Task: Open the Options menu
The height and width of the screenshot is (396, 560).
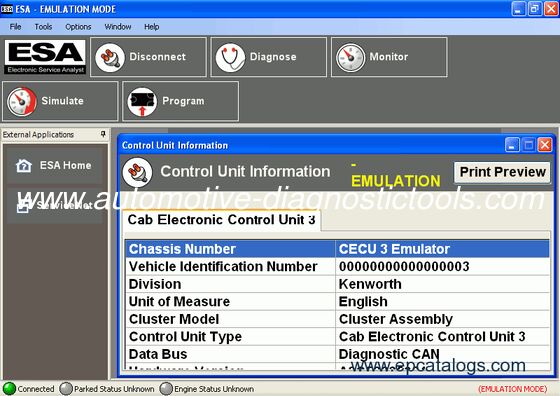Action: pyautogui.click(x=78, y=27)
